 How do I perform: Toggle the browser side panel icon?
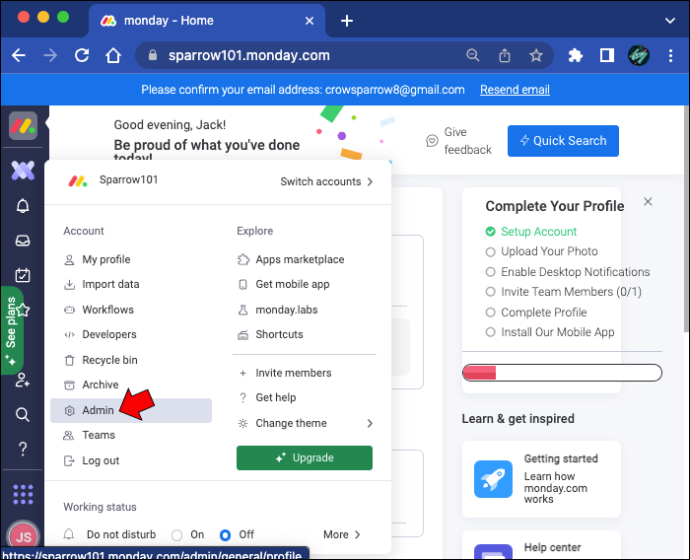(607, 55)
